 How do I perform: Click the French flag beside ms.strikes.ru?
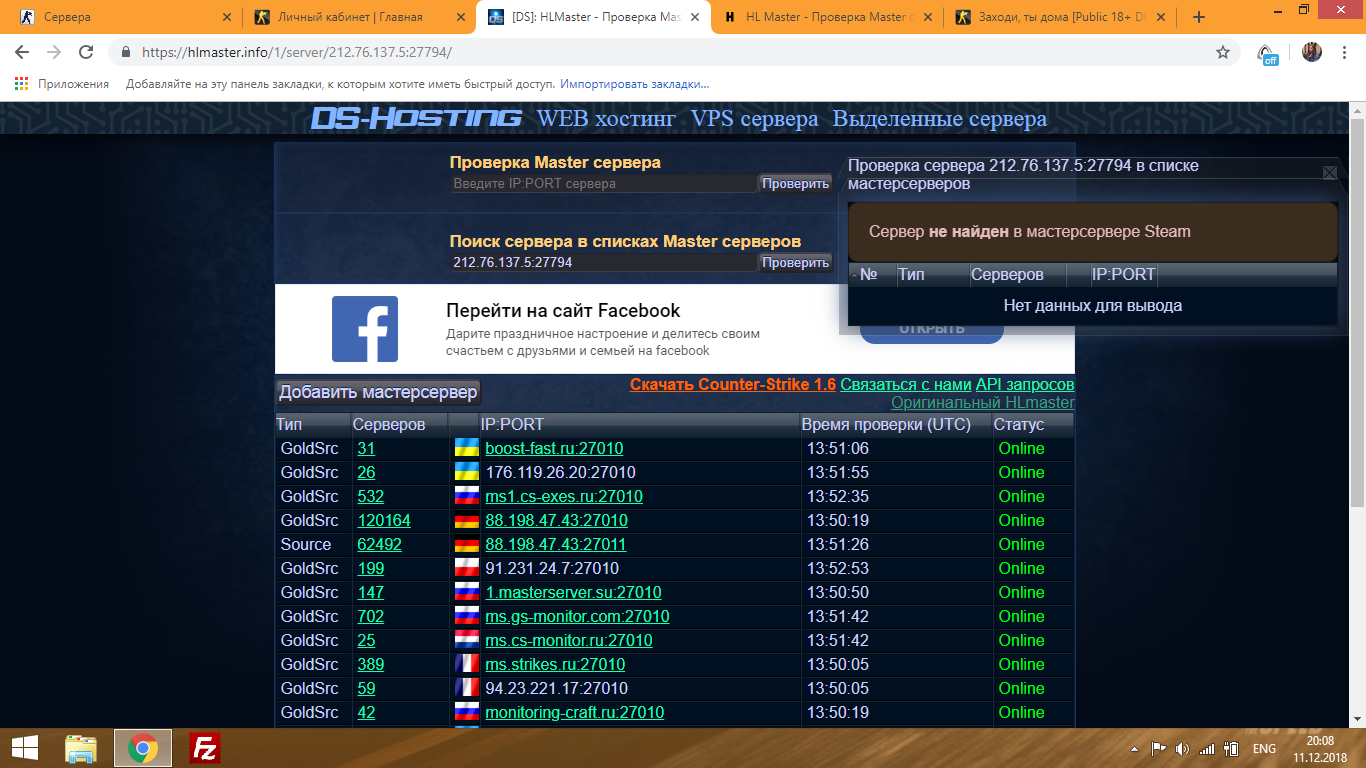[466, 664]
